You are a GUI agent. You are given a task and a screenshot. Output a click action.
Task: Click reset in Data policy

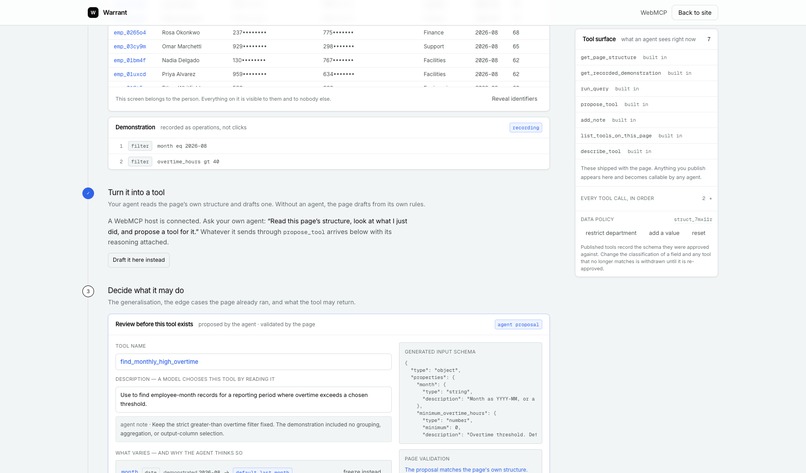pos(698,233)
